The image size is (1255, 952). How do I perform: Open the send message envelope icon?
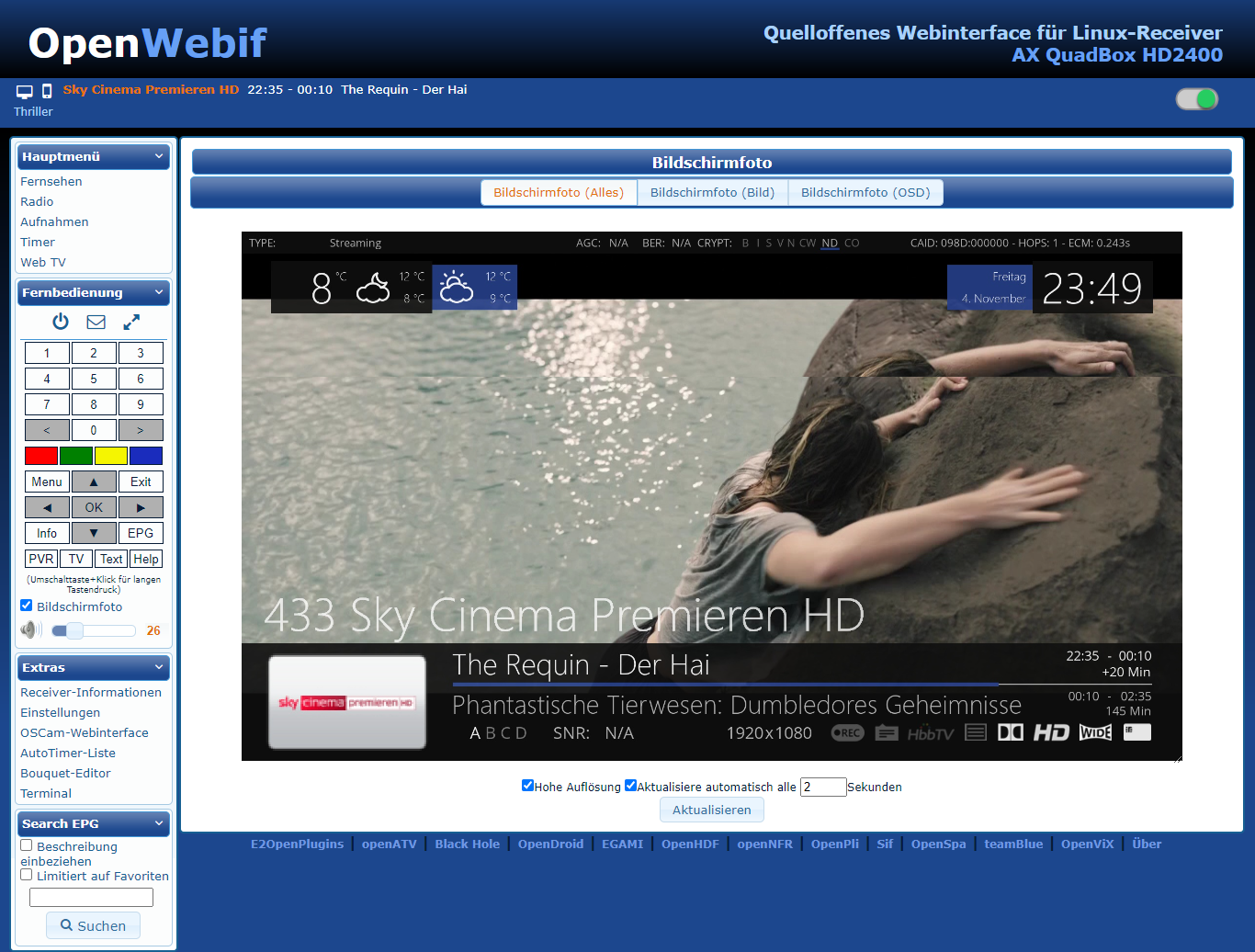tap(96, 322)
